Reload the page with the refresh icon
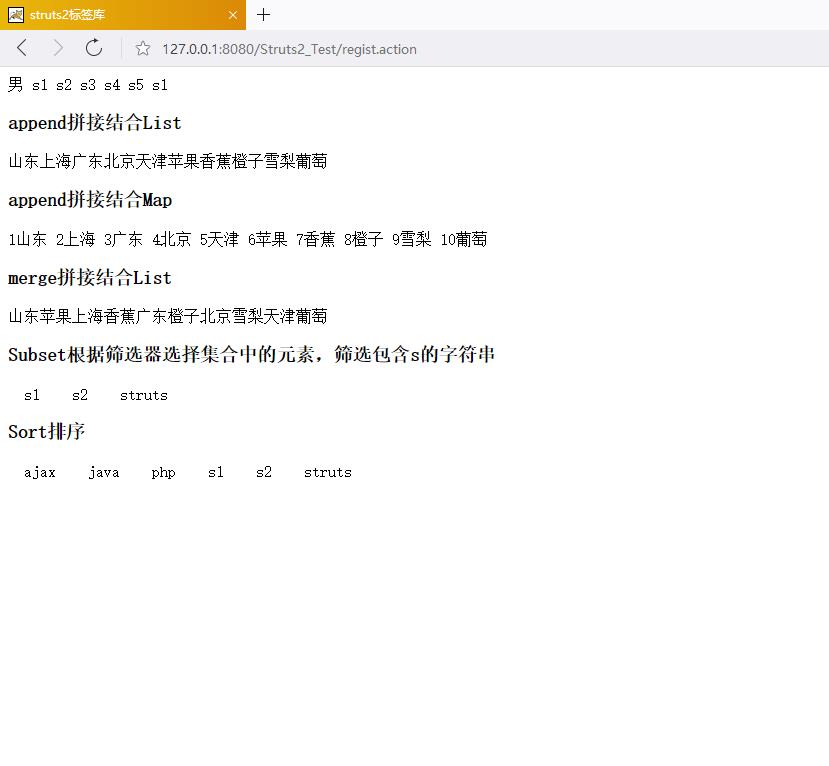The width and height of the screenshot is (829, 766). 94,48
